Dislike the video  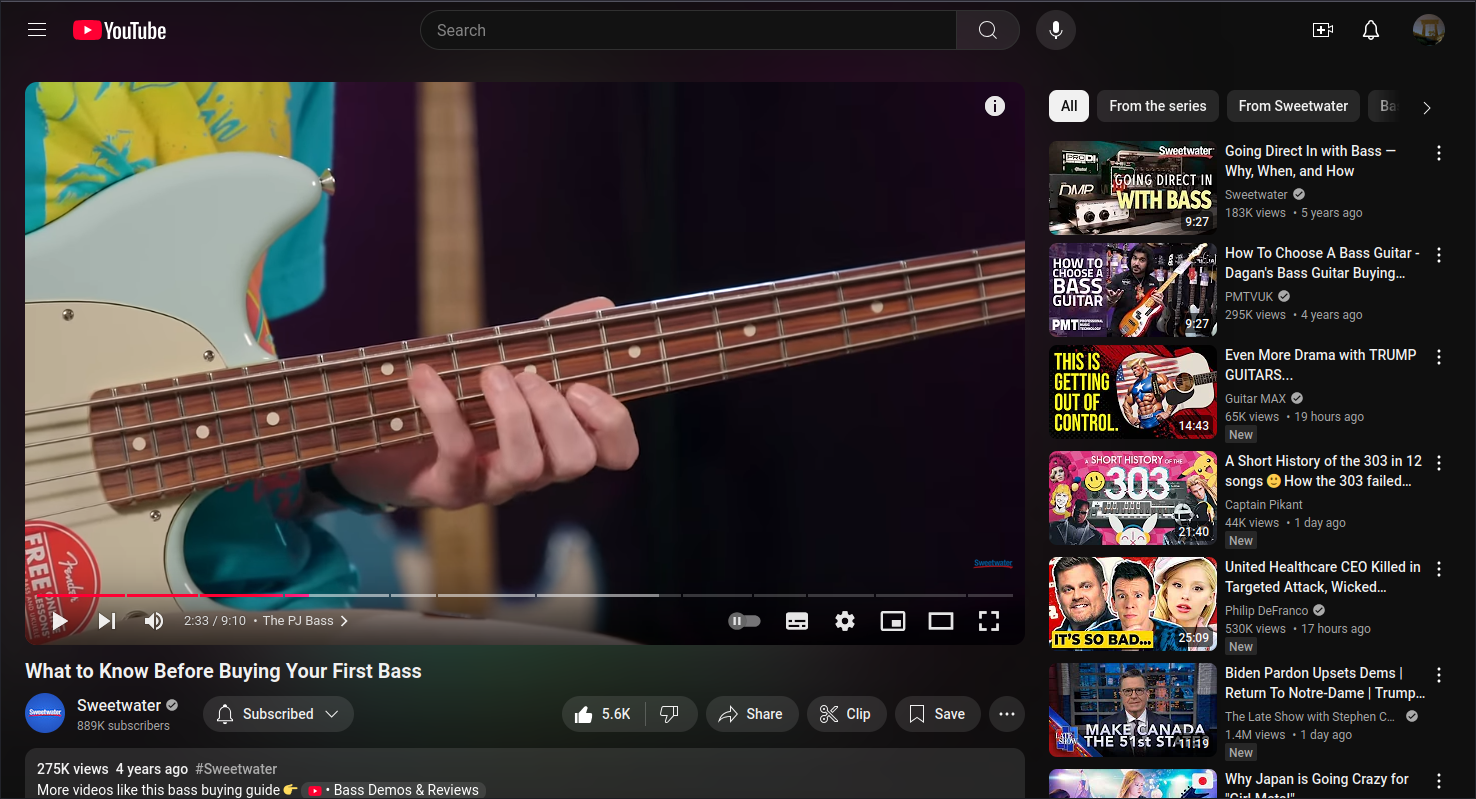[671, 714]
